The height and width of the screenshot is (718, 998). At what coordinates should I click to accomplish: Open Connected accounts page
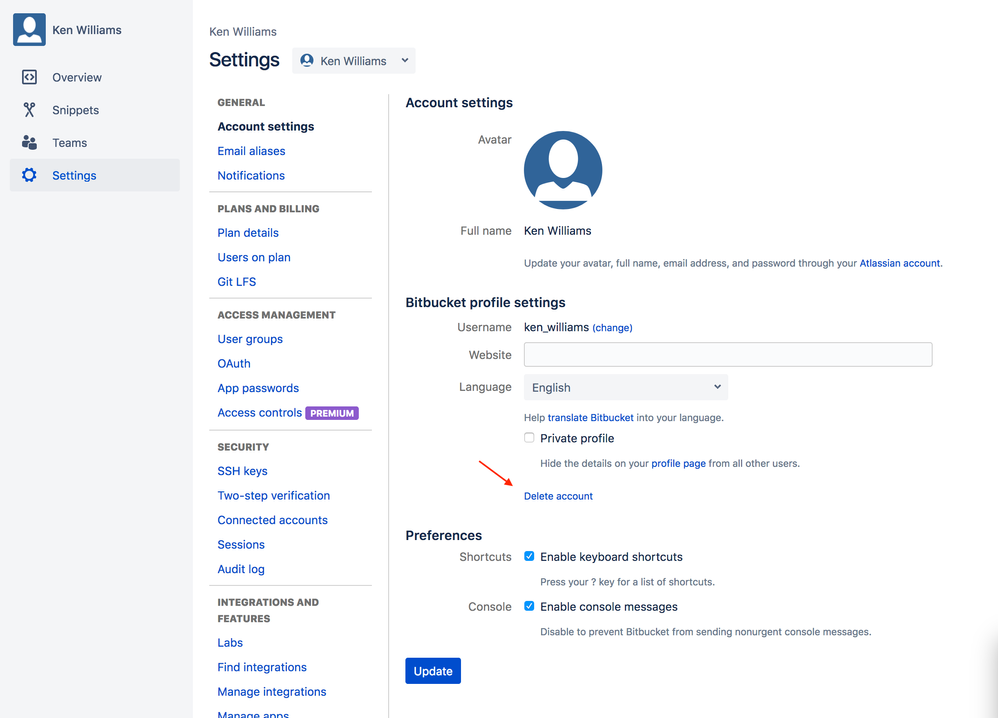click(x=272, y=520)
